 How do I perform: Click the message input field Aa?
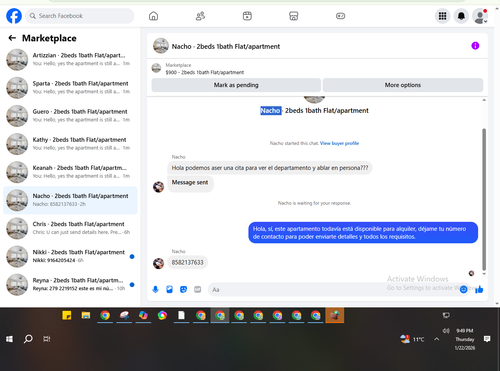(333, 289)
